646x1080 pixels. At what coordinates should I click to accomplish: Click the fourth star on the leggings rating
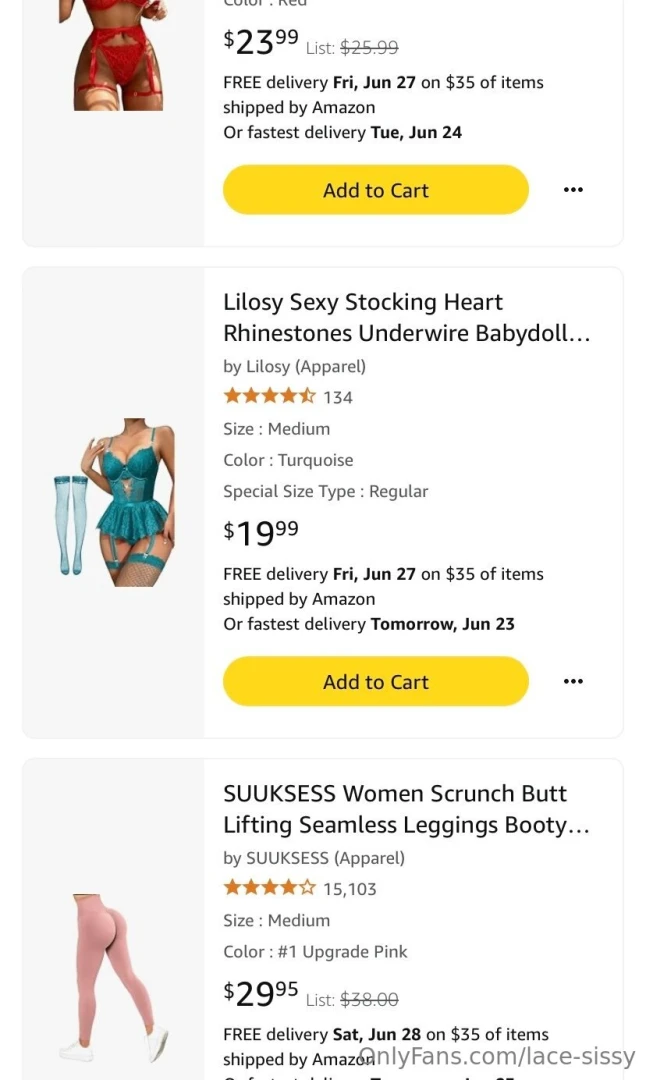click(288, 887)
